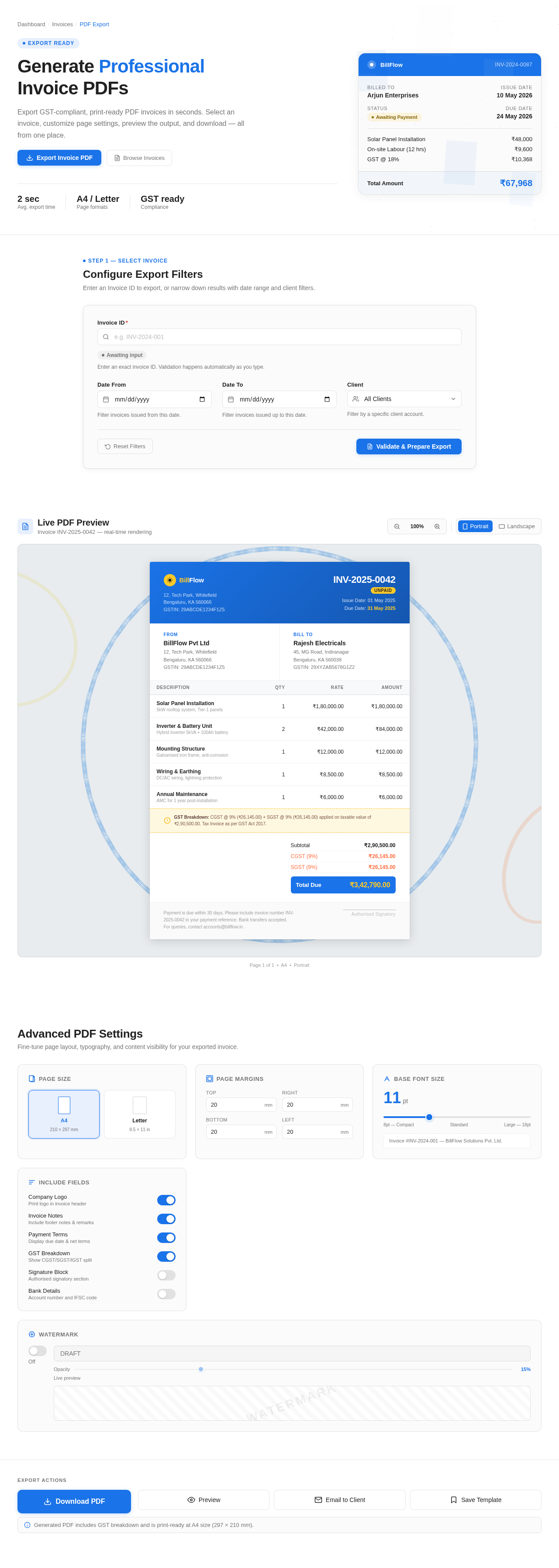
Task: Open the Date From calendar picker icon
Action: point(202,399)
